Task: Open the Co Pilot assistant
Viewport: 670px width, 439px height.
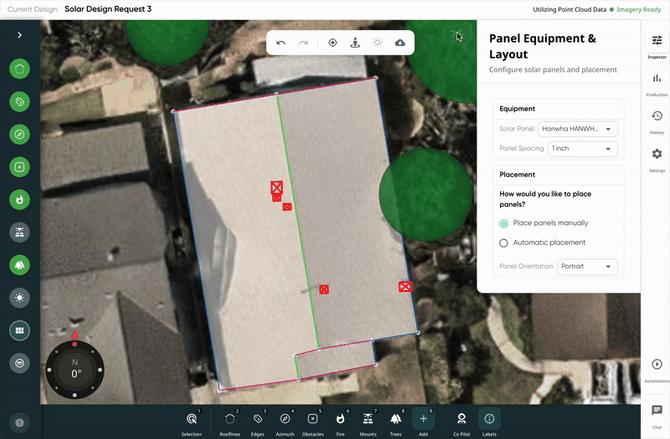Action: (461, 420)
